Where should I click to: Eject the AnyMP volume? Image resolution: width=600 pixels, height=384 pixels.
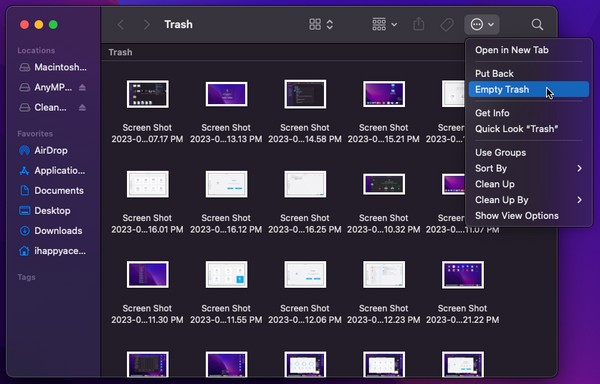pyautogui.click(x=82, y=88)
